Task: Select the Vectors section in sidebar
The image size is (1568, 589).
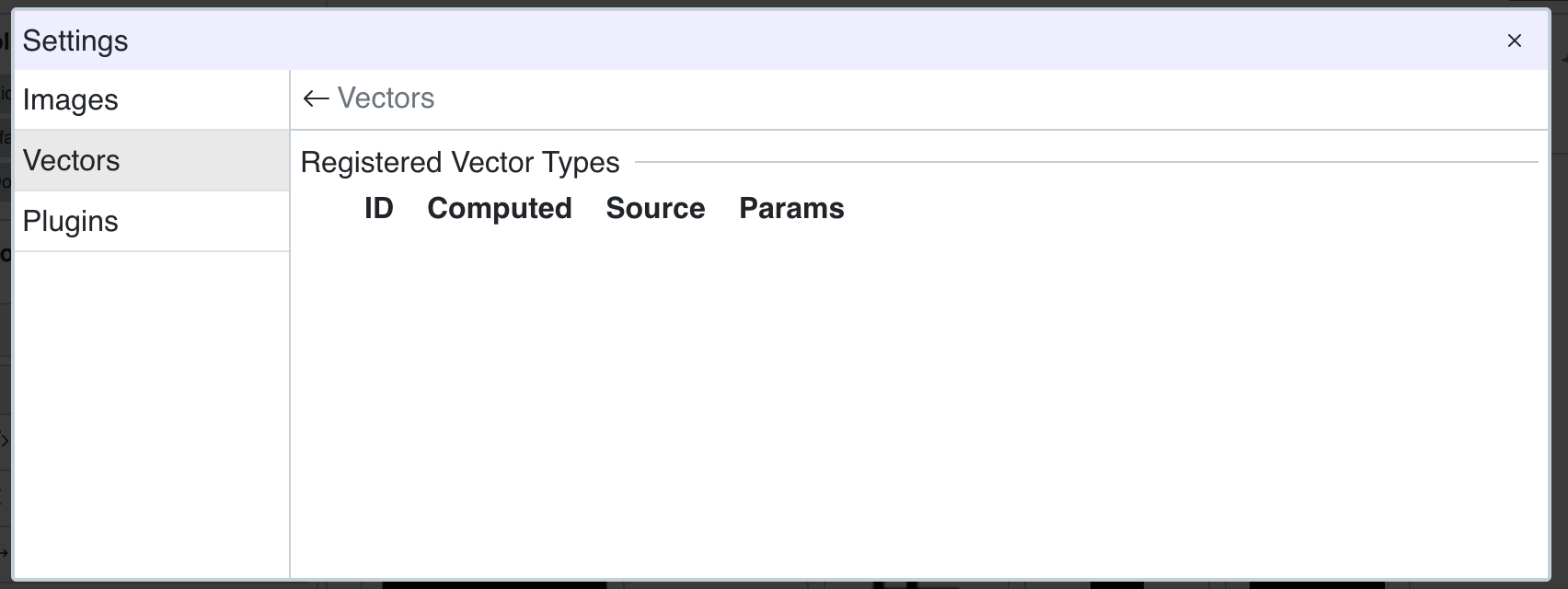Action: pyautogui.click(x=72, y=160)
